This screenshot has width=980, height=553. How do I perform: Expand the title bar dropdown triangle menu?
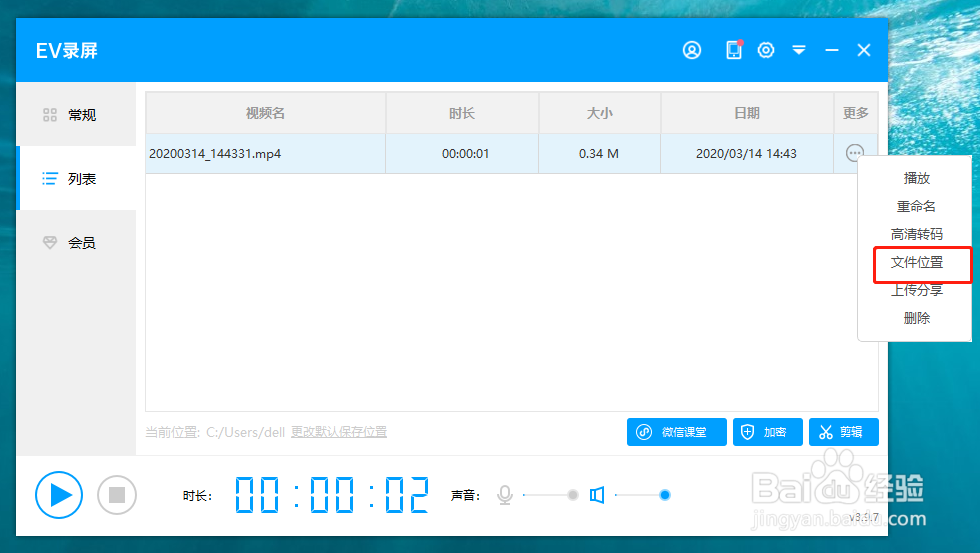click(x=799, y=50)
